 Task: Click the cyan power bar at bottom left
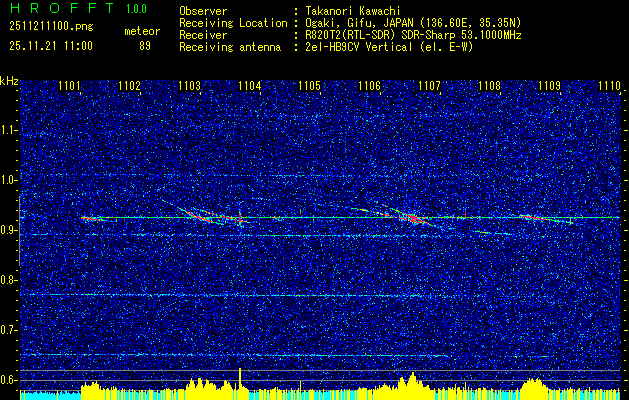50,395
